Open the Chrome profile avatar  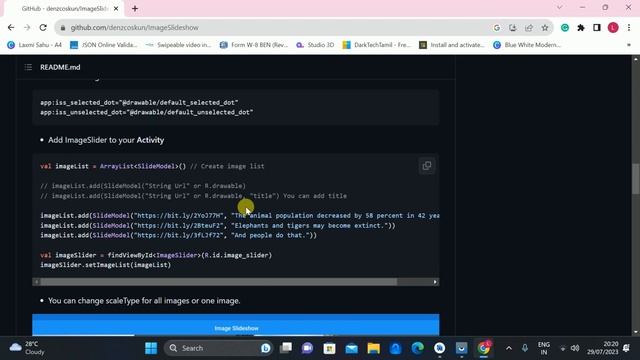pos(613,28)
